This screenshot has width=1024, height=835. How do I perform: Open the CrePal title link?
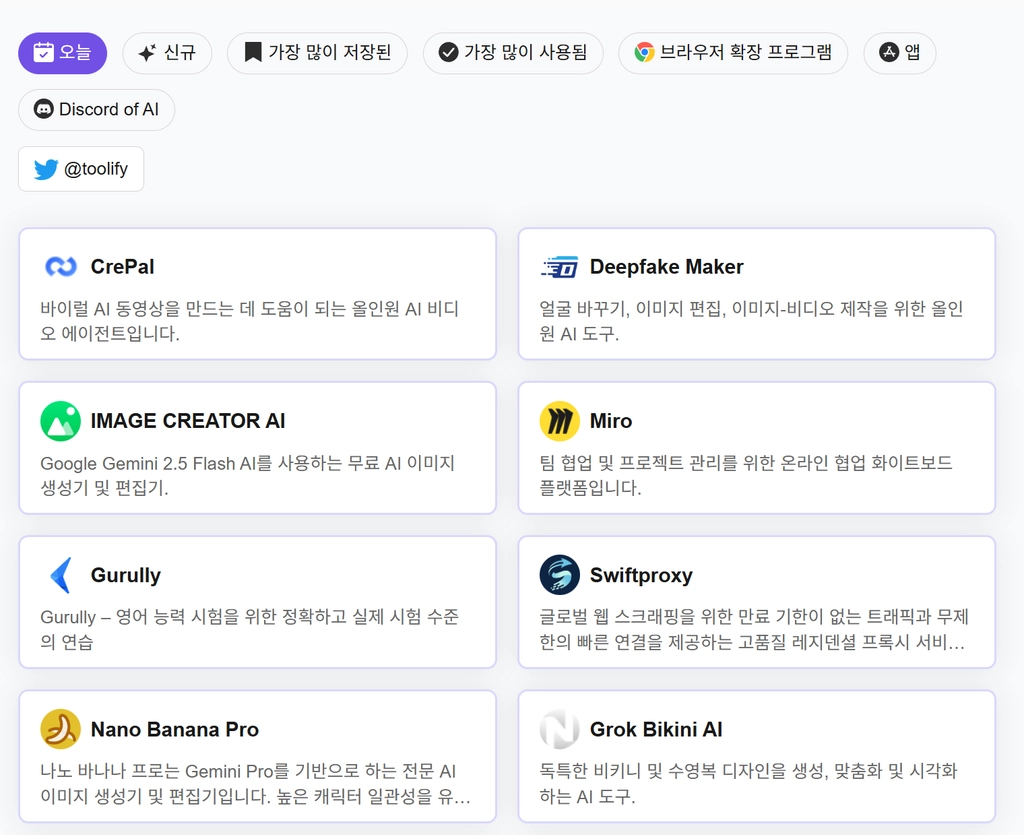pyautogui.click(x=122, y=266)
